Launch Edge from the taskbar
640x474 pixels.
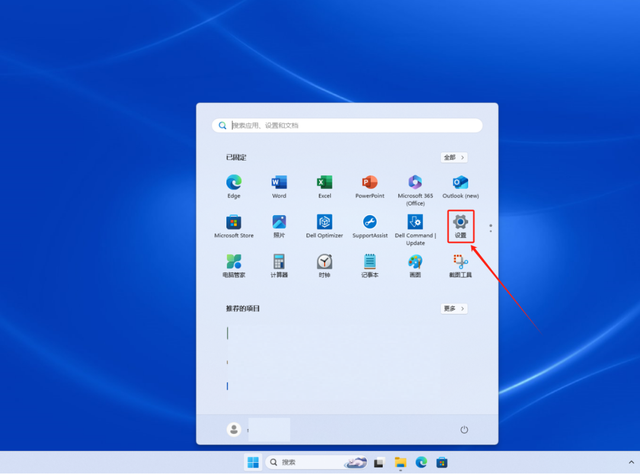pyautogui.click(x=421, y=462)
